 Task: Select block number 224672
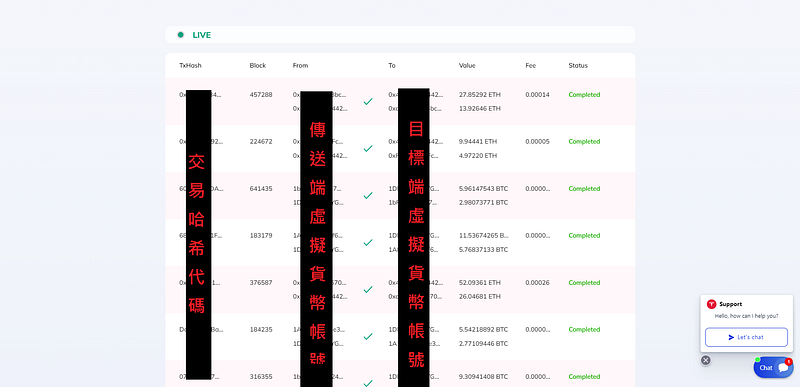click(x=261, y=141)
